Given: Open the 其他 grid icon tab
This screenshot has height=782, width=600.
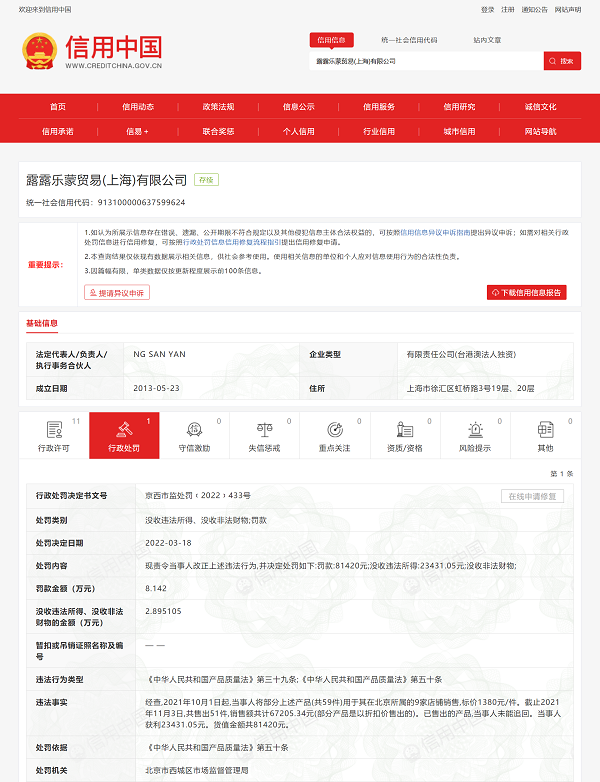Looking at the screenshot, I should [x=546, y=435].
